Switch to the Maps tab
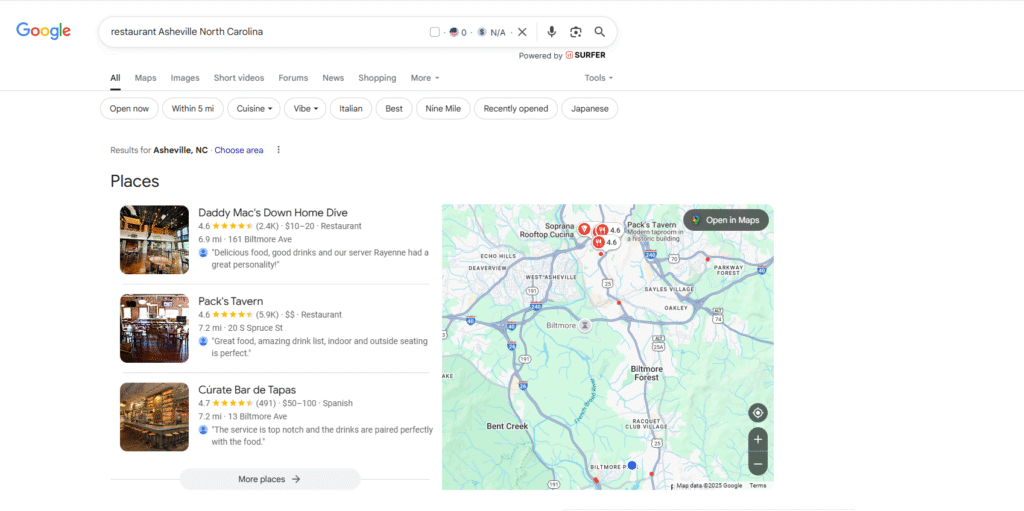This screenshot has height=511, width=1024. point(146,78)
